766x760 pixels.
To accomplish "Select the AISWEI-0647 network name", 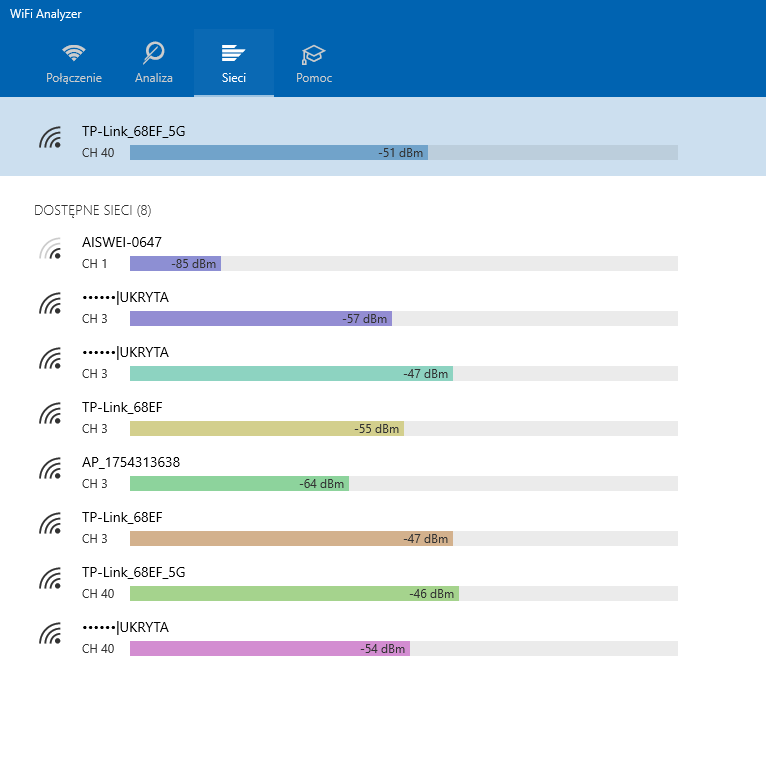I will [x=122, y=242].
